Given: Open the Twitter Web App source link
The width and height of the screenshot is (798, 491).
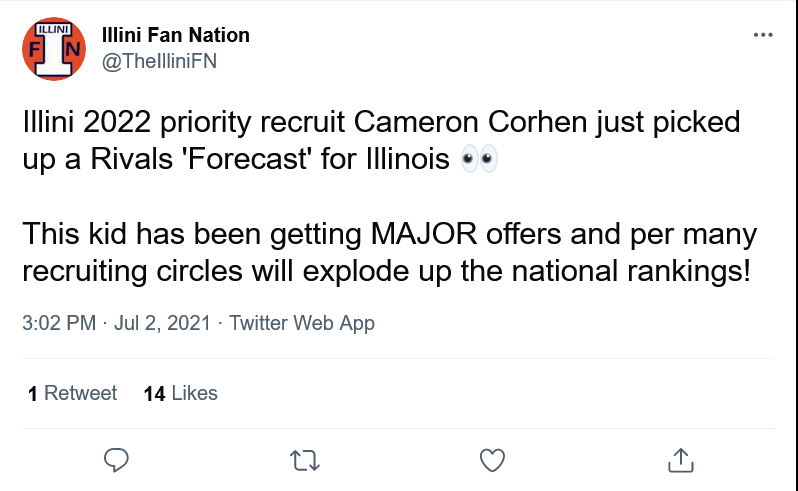Looking at the screenshot, I should point(302,324).
